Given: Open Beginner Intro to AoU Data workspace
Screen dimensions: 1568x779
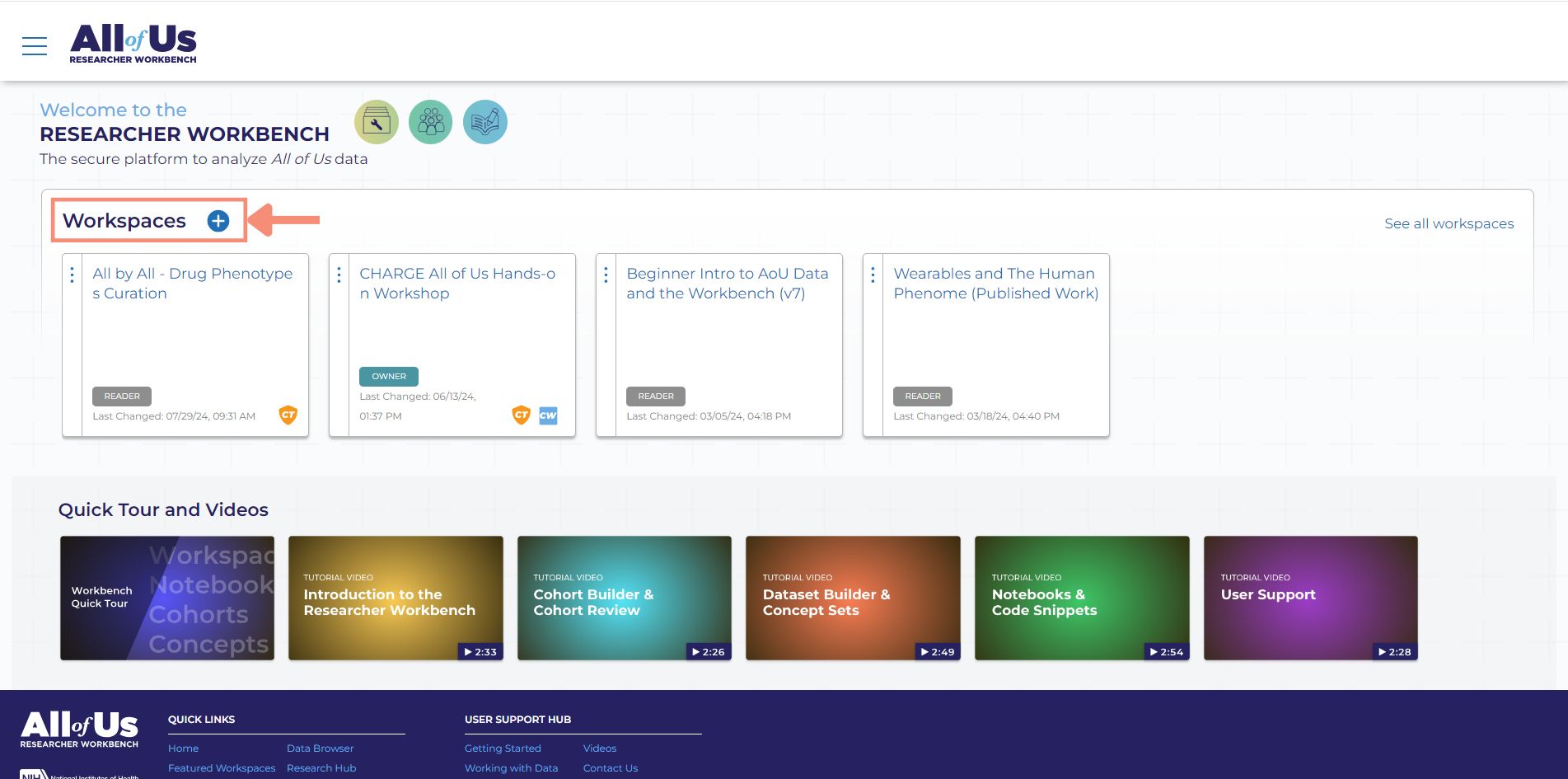Looking at the screenshot, I should pos(728,284).
